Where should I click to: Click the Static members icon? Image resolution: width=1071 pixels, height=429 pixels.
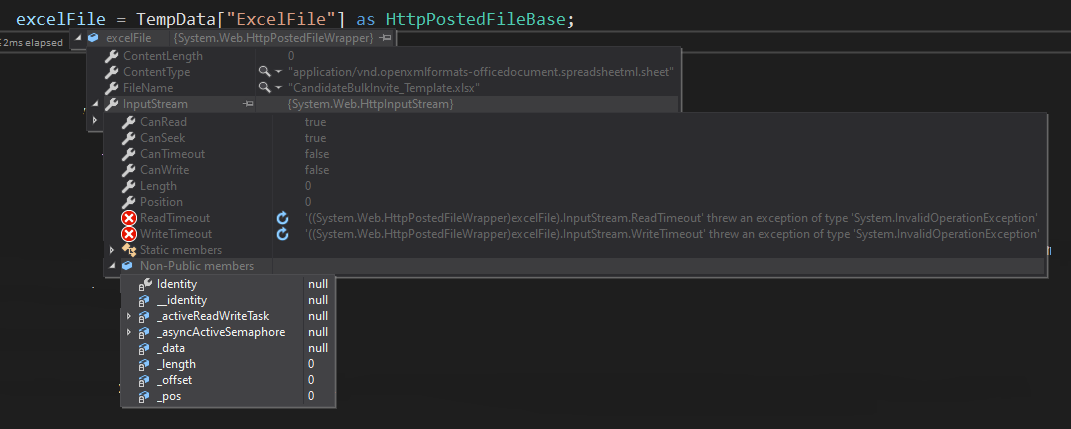128,250
